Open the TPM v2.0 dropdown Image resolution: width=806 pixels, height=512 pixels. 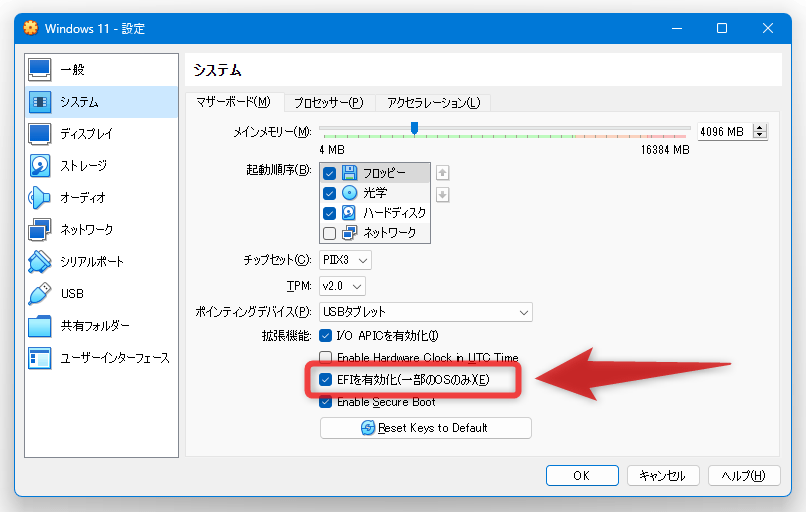coord(342,286)
